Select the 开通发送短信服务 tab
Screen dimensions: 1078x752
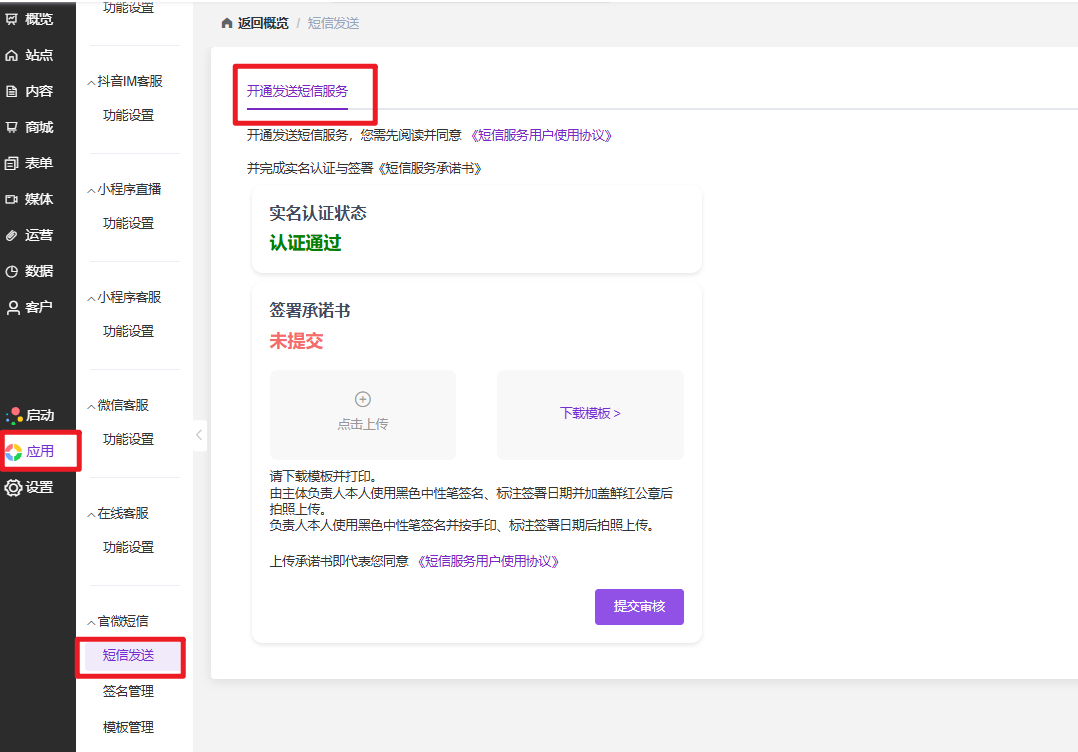[x=297, y=91]
